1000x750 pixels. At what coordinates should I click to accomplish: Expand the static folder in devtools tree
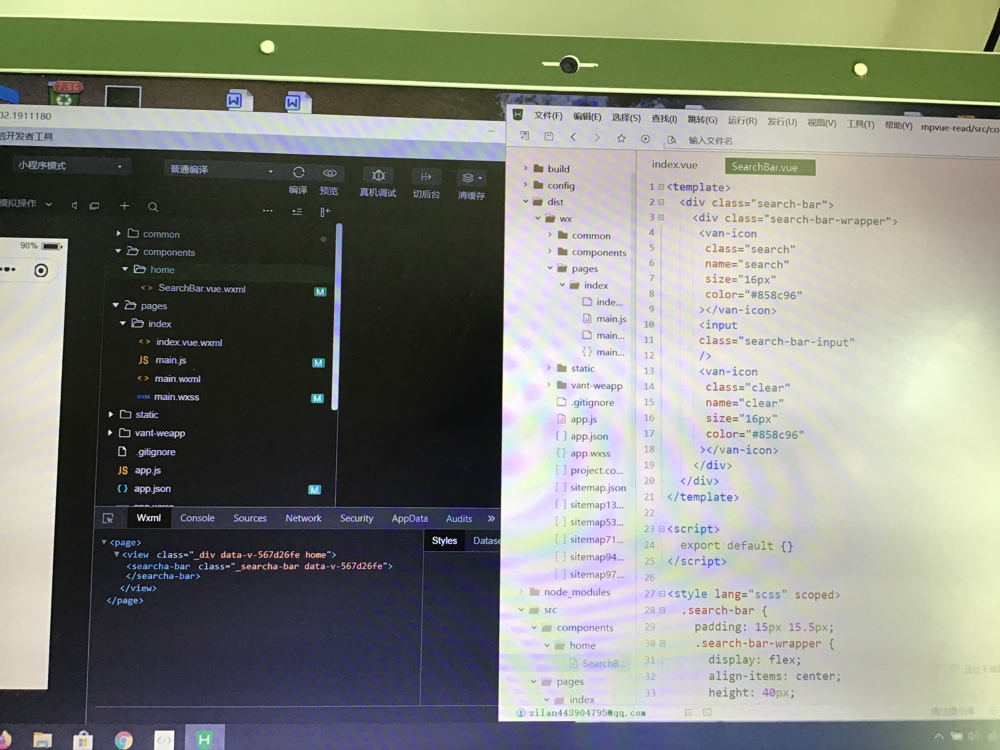pyautogui.click(x=111, y=415)
